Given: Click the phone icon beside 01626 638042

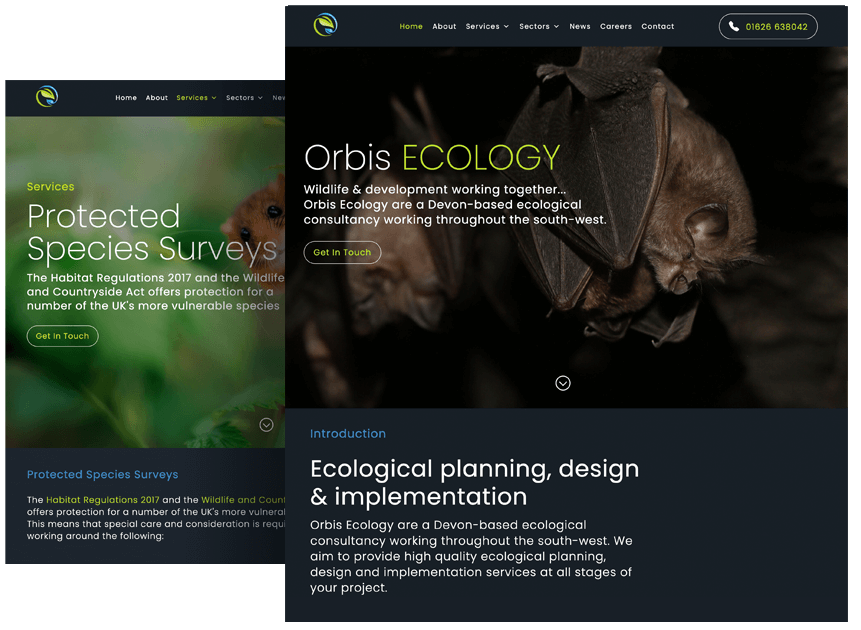Looking at the screenshot, I should [734, 27].
